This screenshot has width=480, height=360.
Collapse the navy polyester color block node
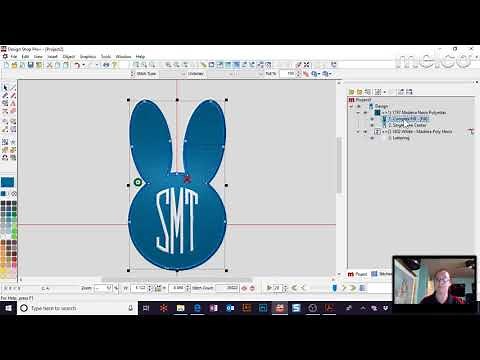click(x=358, y=113)
